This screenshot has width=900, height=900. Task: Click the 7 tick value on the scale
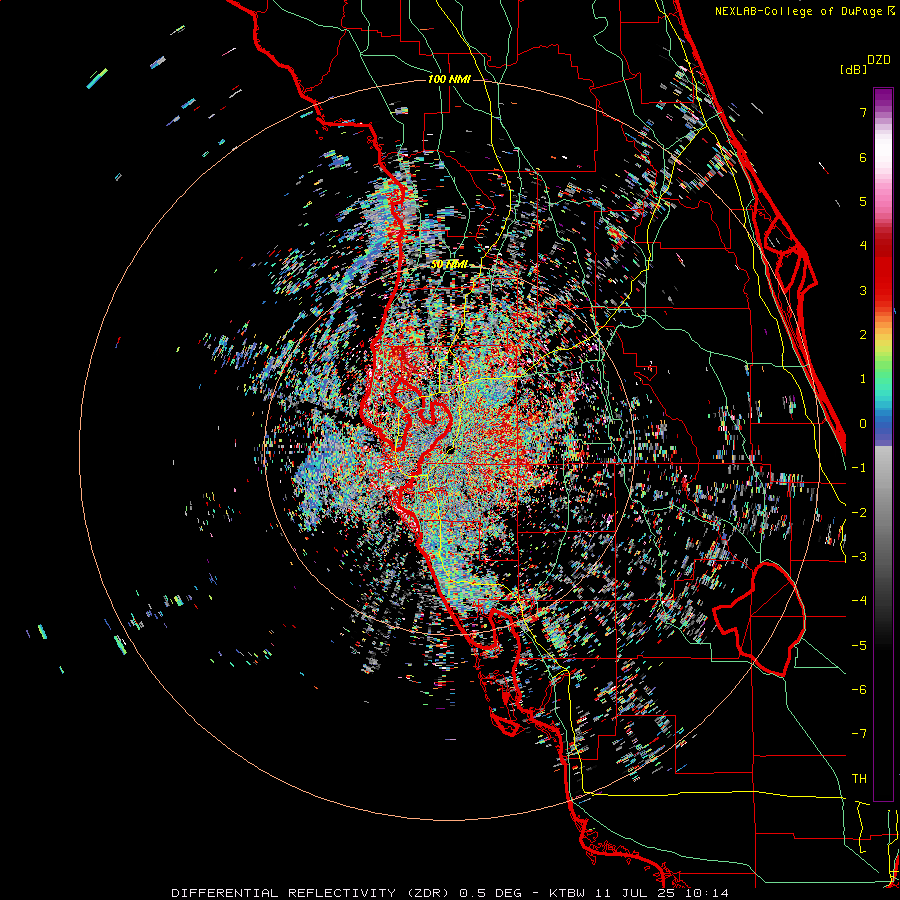click(863, 112)
